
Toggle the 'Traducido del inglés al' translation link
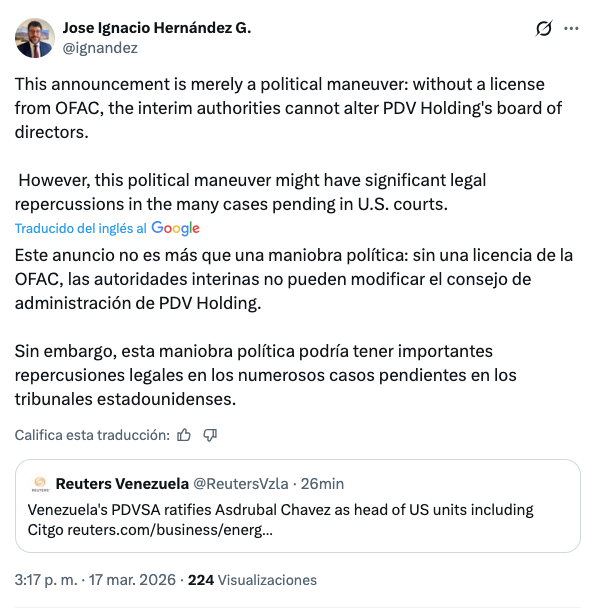pyautogui.click(x=81, y=228)
